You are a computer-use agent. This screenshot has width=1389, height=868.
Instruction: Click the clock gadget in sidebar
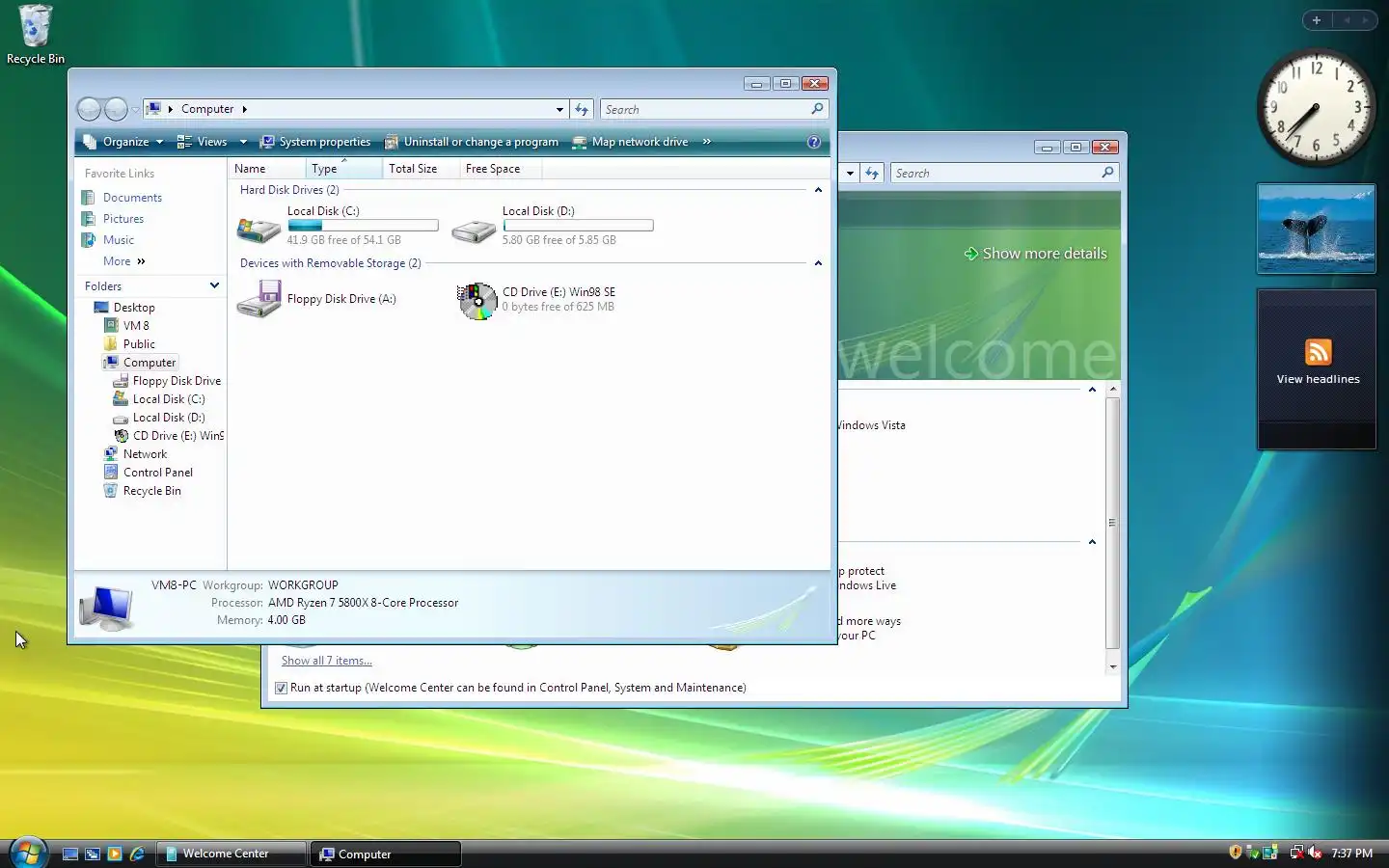[1316, 107]
